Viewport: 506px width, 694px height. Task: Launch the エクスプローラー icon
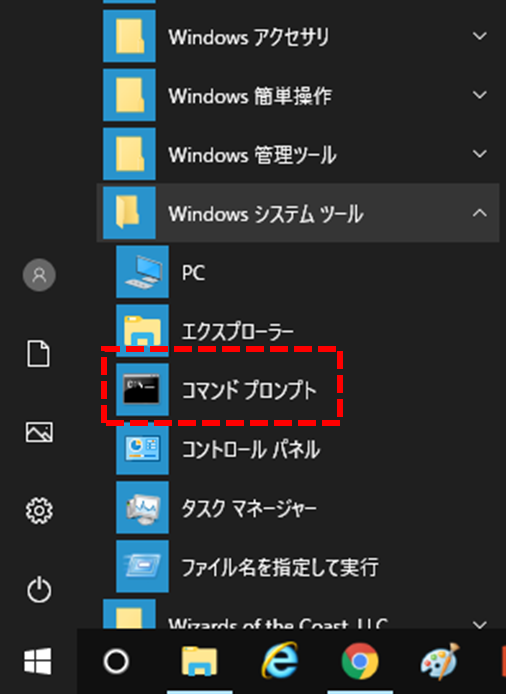pos(143,330)
